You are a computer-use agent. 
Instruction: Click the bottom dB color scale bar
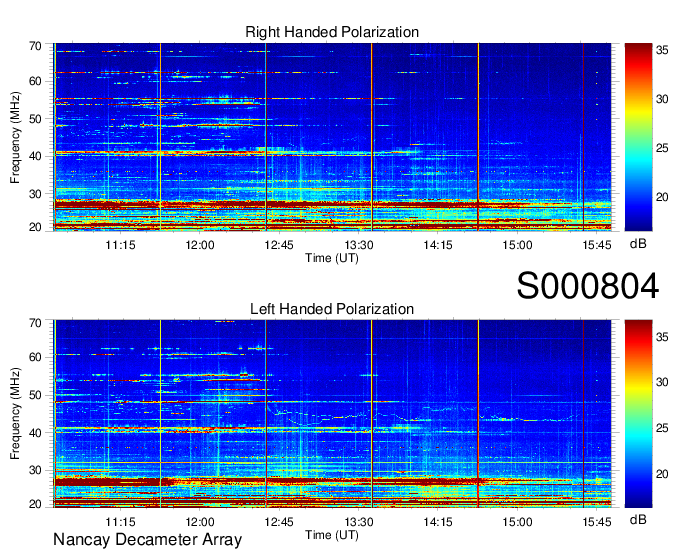point(638,414)
